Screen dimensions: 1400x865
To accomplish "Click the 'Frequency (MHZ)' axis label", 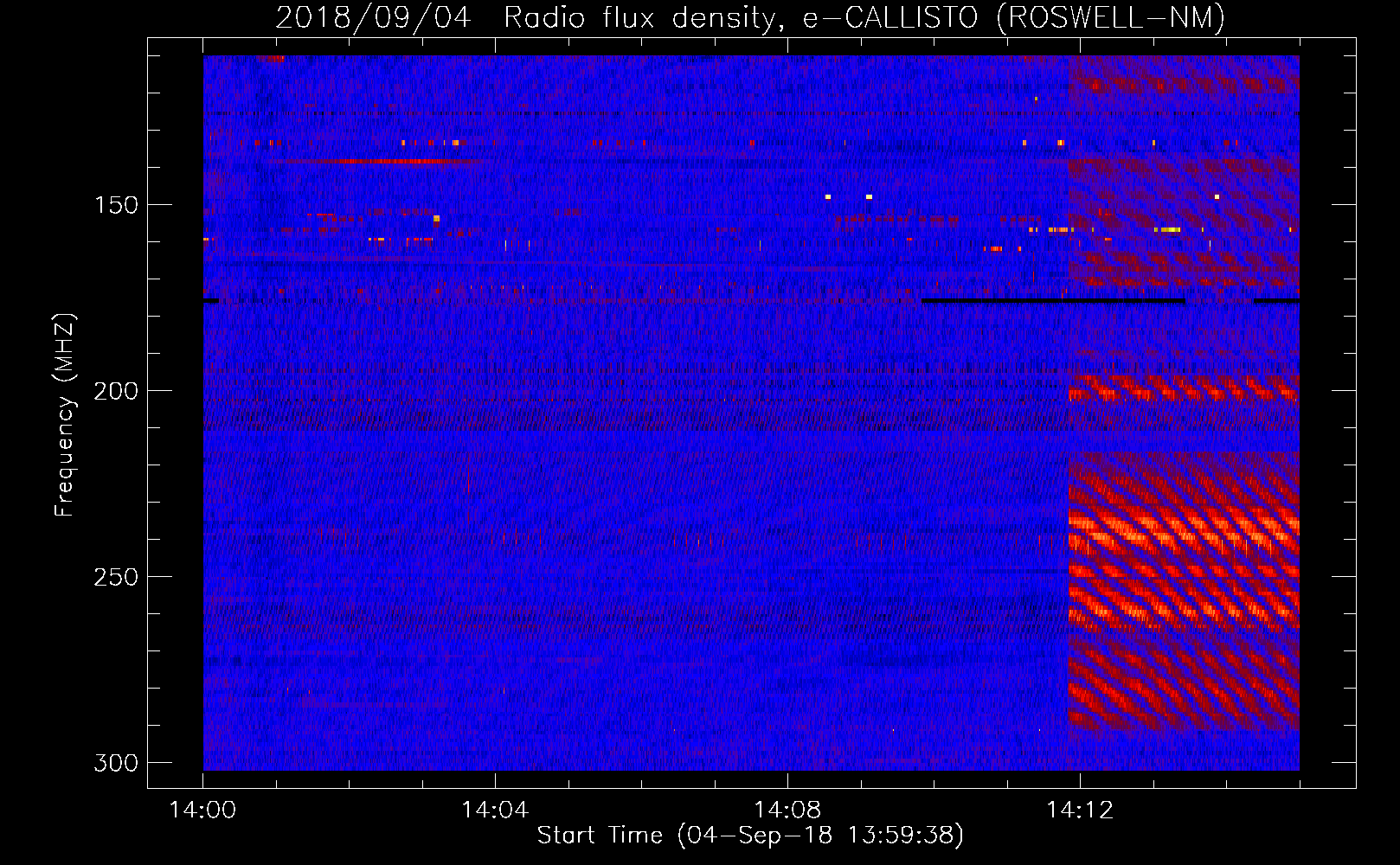I will [65, 415].
